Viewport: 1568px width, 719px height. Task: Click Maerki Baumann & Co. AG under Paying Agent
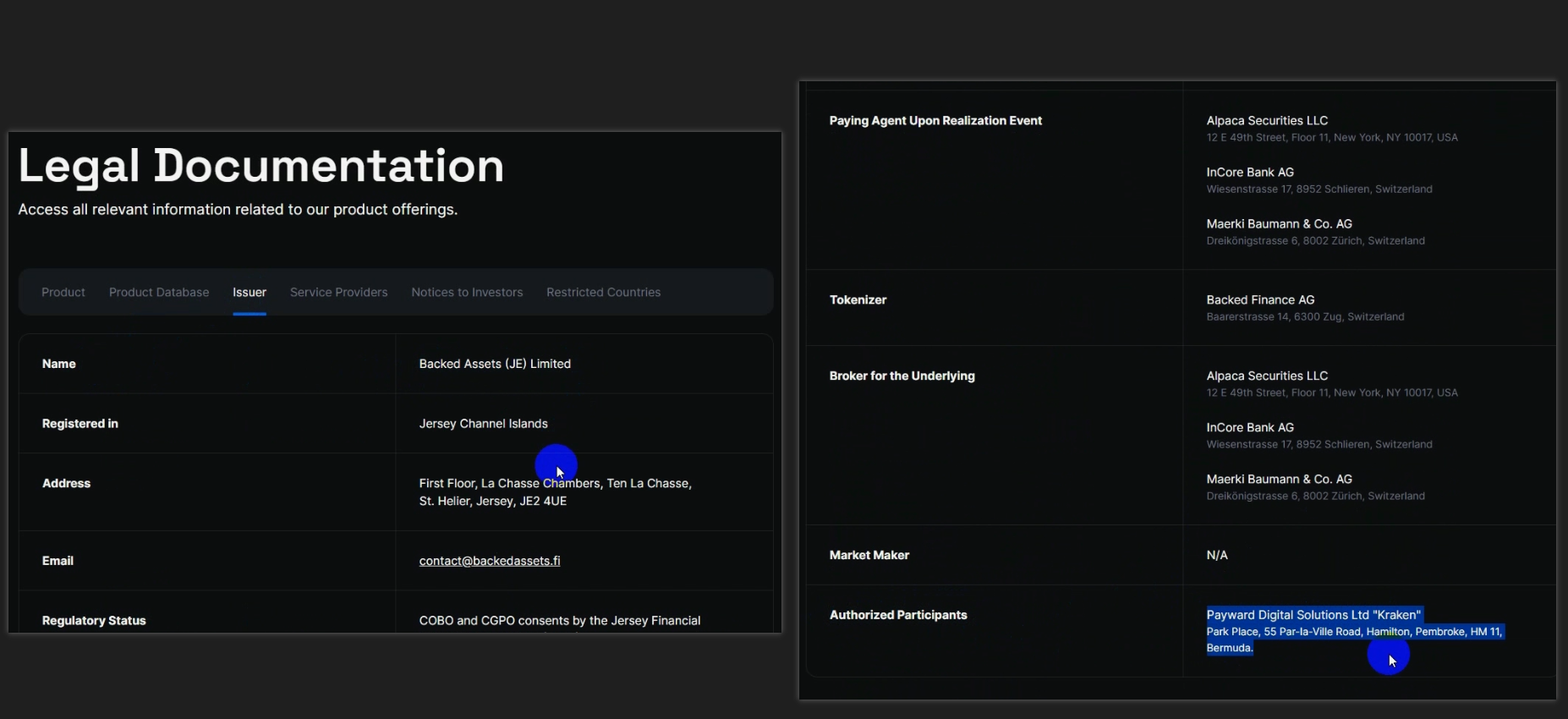1279,224
